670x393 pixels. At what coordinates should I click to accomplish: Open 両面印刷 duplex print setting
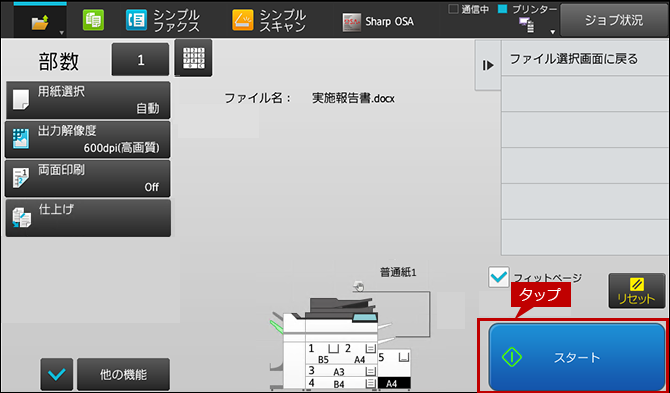88,179
